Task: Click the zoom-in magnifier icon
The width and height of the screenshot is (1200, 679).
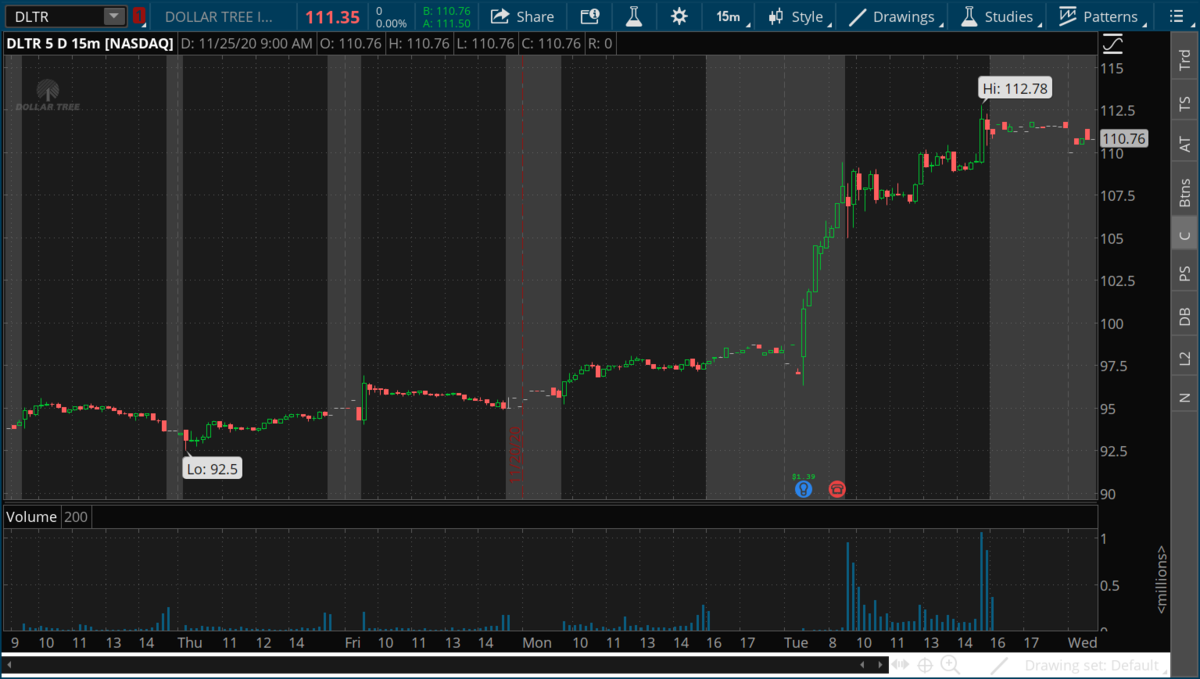Action: click(949, 664)
